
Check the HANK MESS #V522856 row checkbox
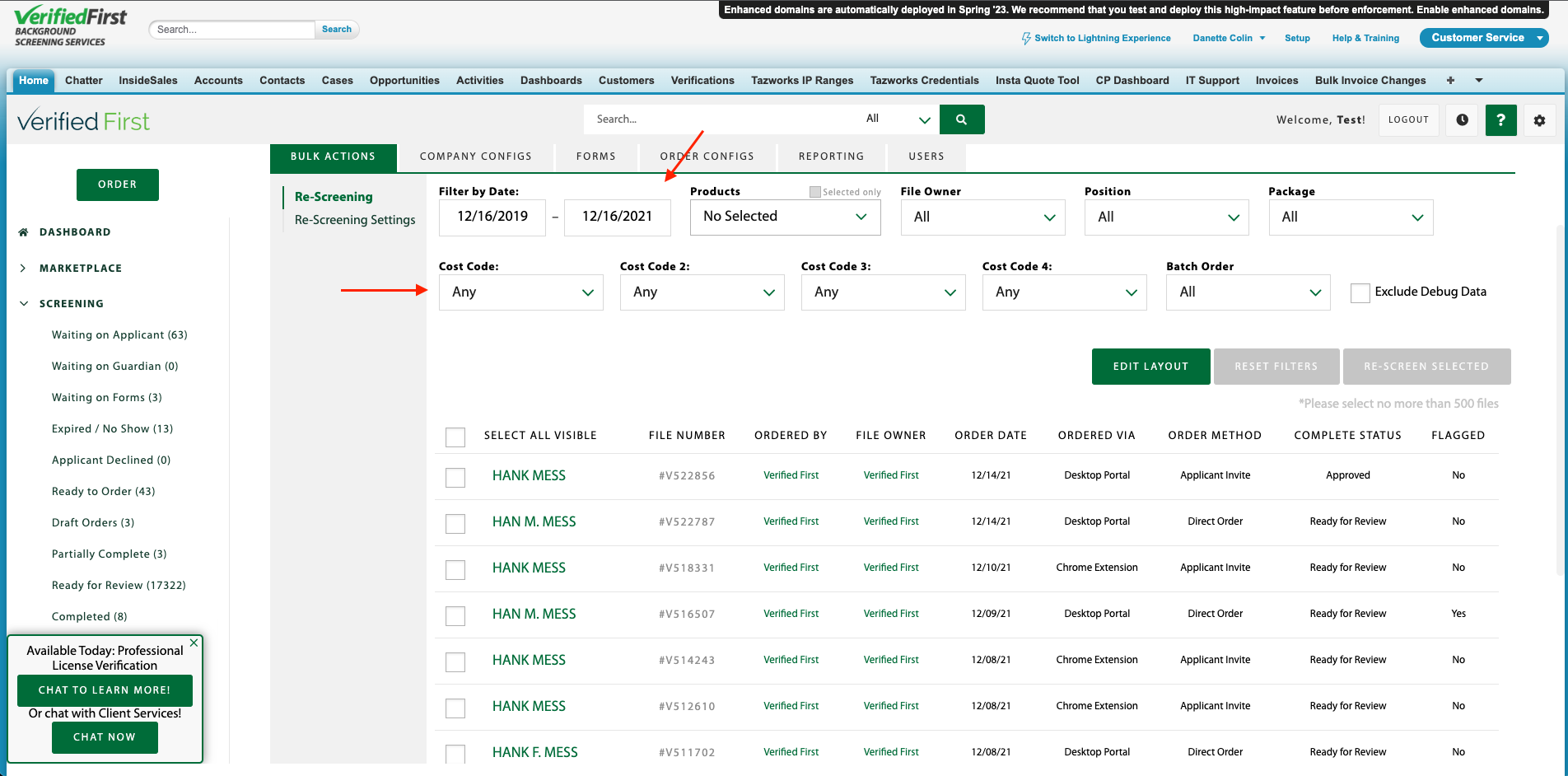point(455,478)
